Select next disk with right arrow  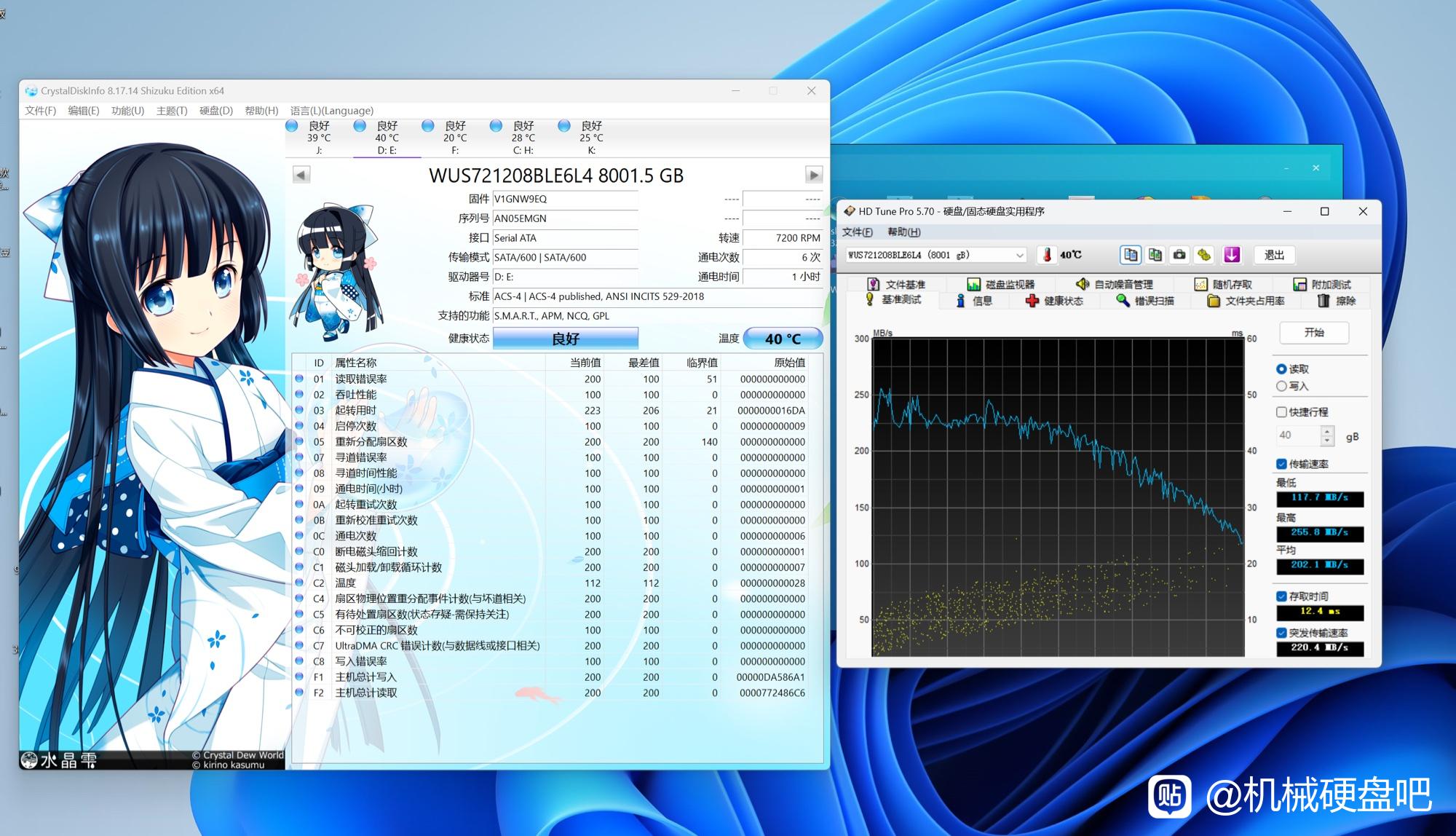pos(814,175)
